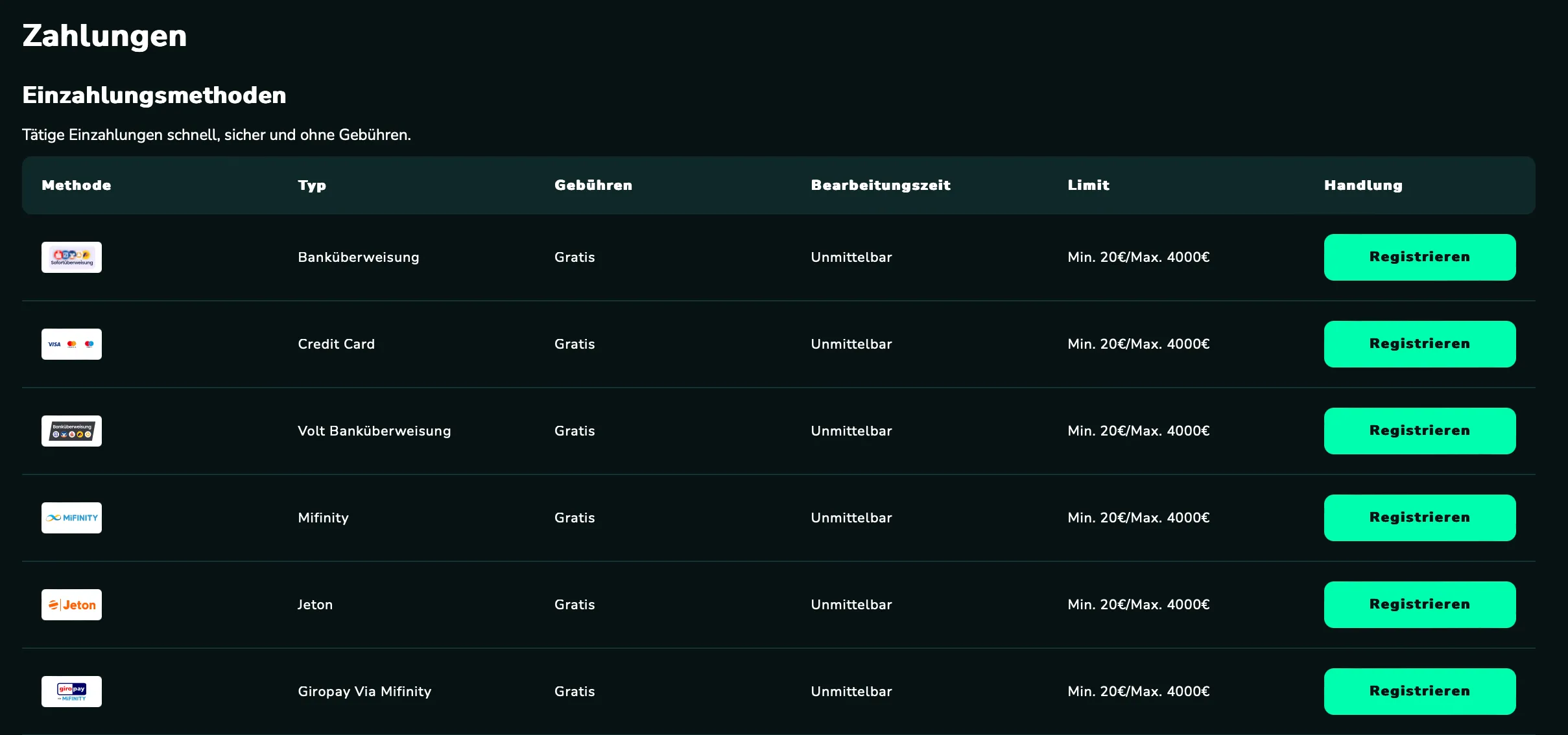Click the Visa Mastercard credit card logo
The image size is (1568, 735).
[x=71, y=344]
